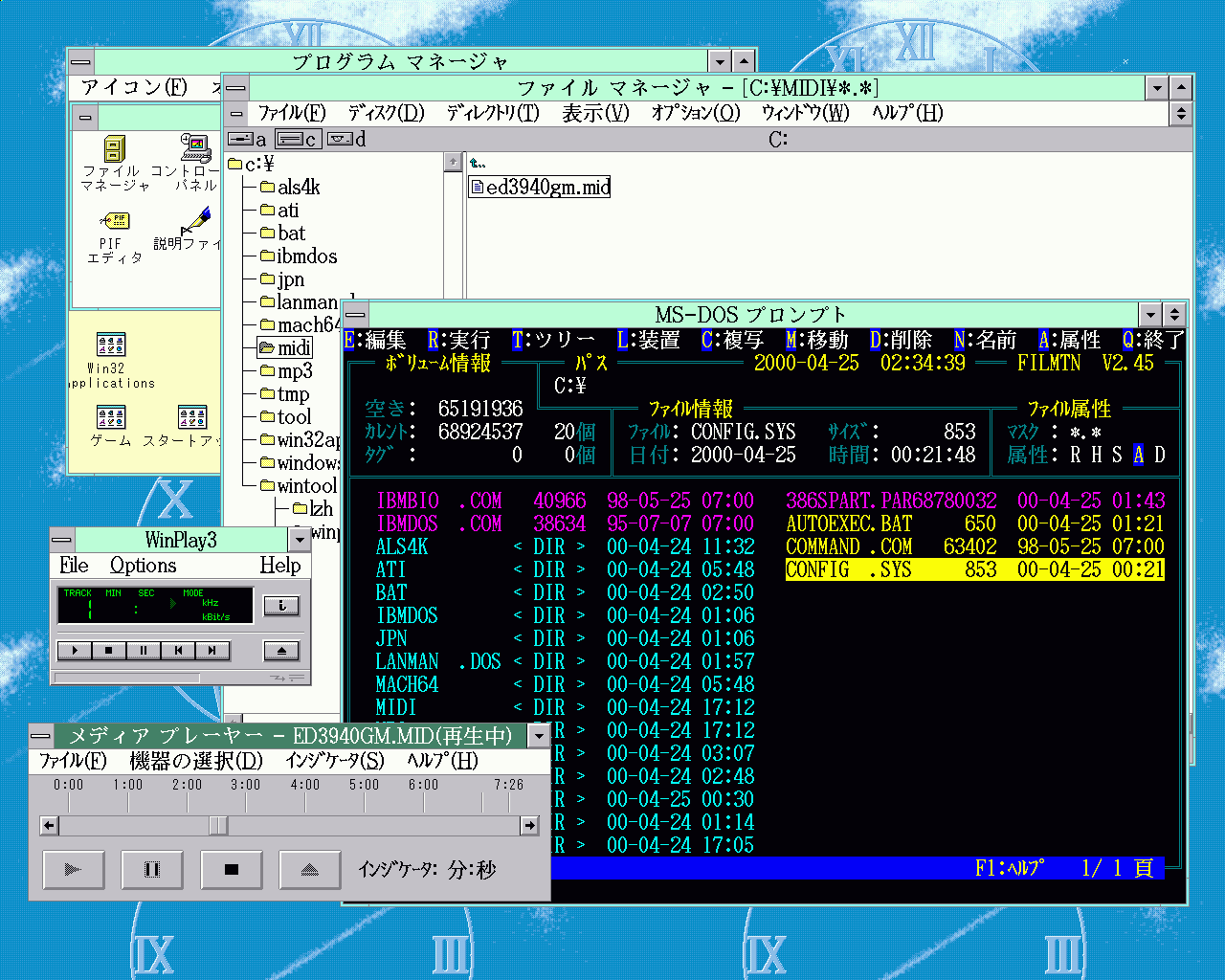Switch to drive a in File Manager
Viewport: 1225px width, 980px height.
click(248, 140)
